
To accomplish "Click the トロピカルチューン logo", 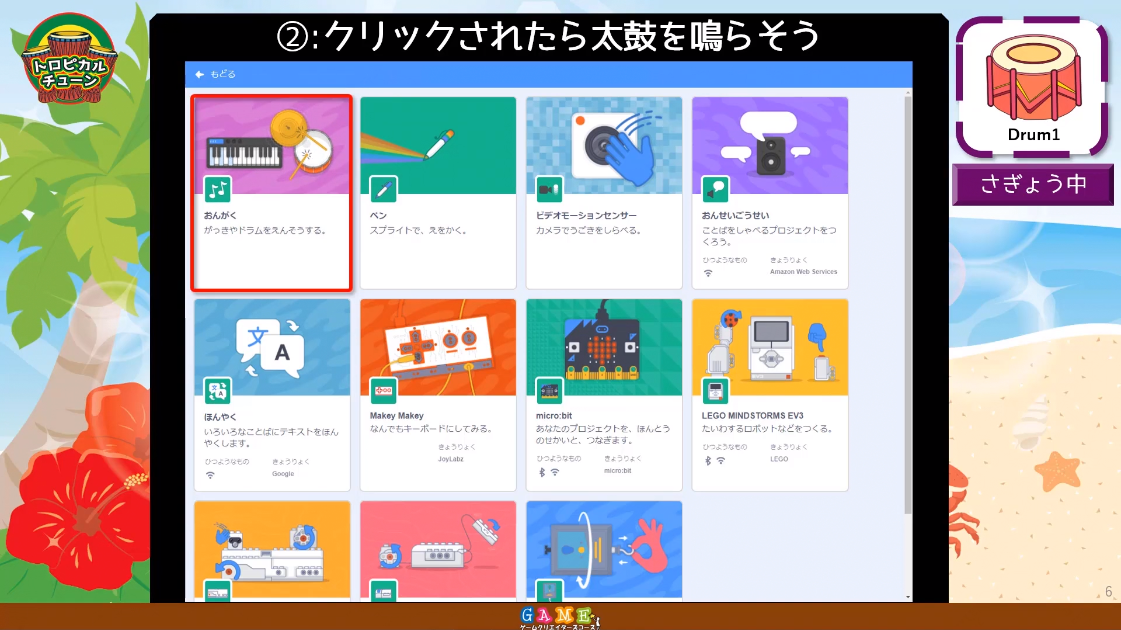I will [69, 59].
